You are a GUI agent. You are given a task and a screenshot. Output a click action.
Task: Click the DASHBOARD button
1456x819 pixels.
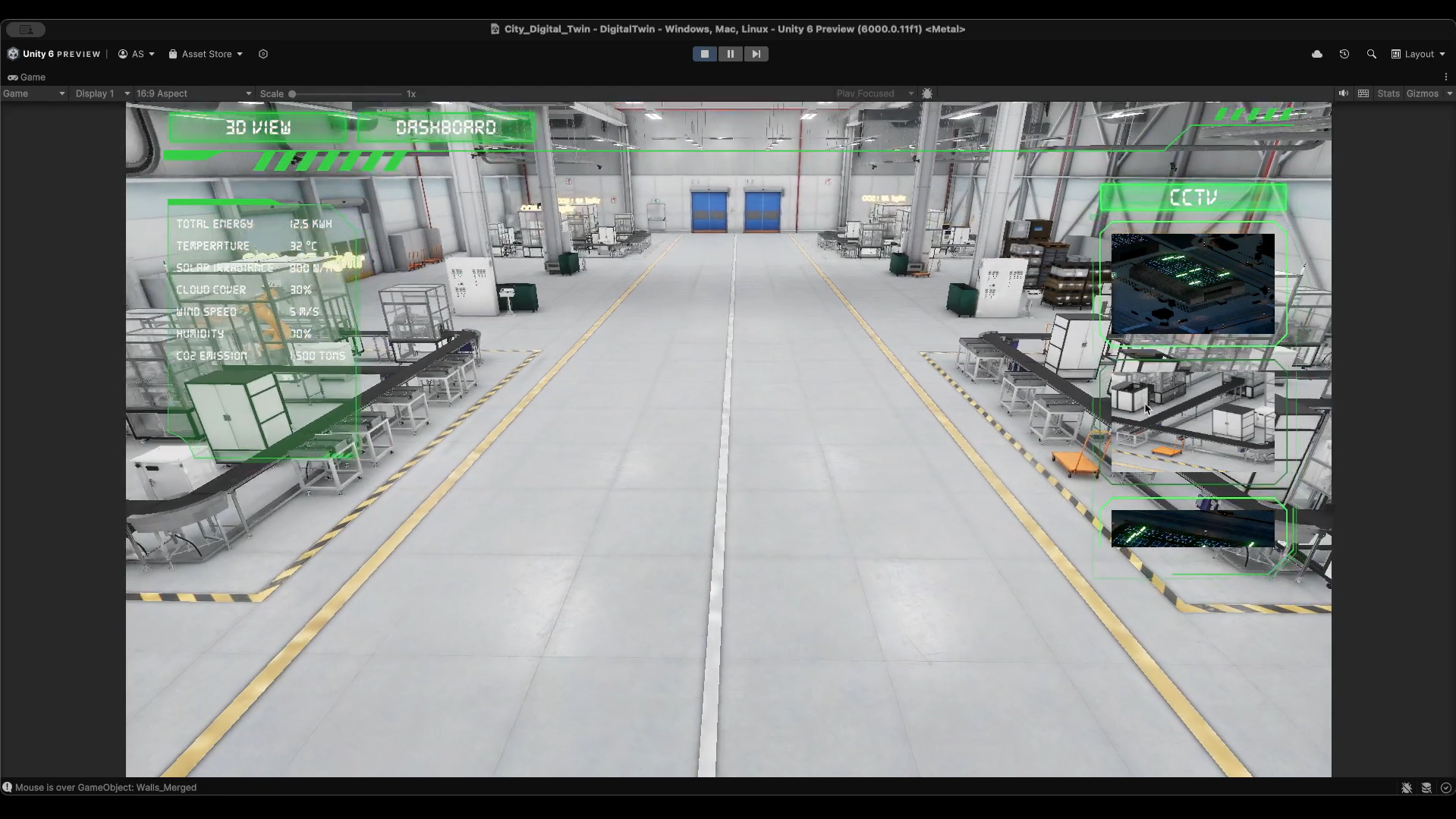click(x=445, y=128)
